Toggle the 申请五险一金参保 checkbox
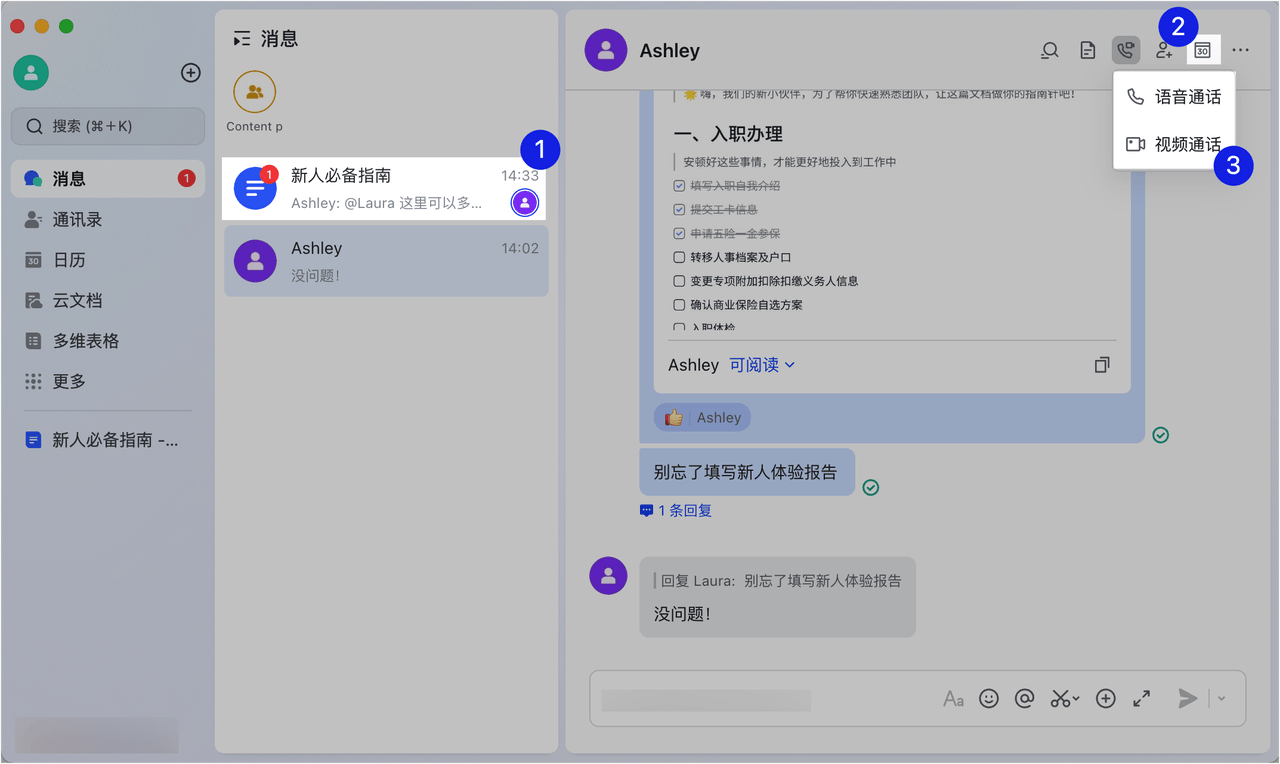The width and height of the screenshot is (1280, 764). tap(680, 234)
